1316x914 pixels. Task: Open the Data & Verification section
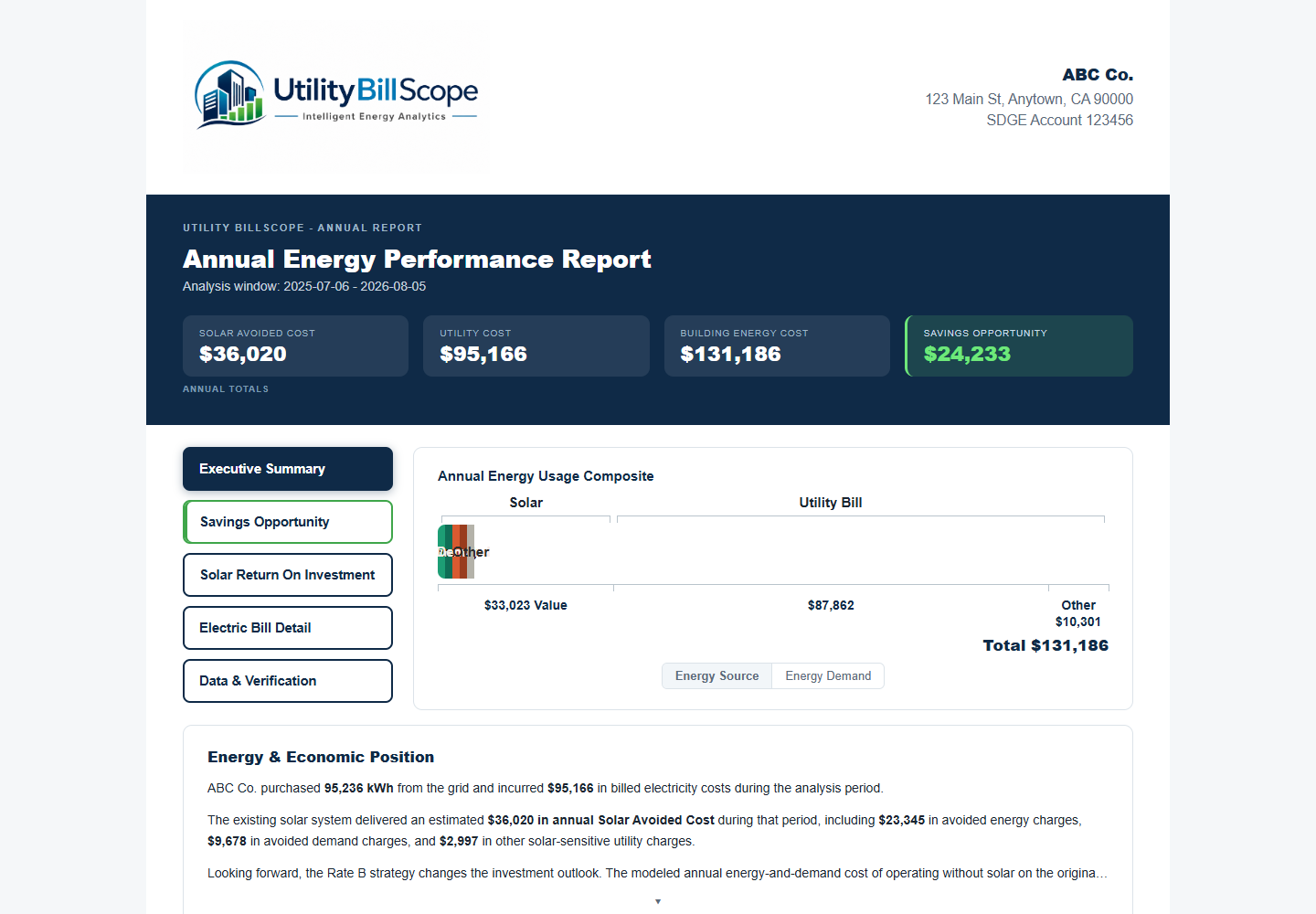288,681
